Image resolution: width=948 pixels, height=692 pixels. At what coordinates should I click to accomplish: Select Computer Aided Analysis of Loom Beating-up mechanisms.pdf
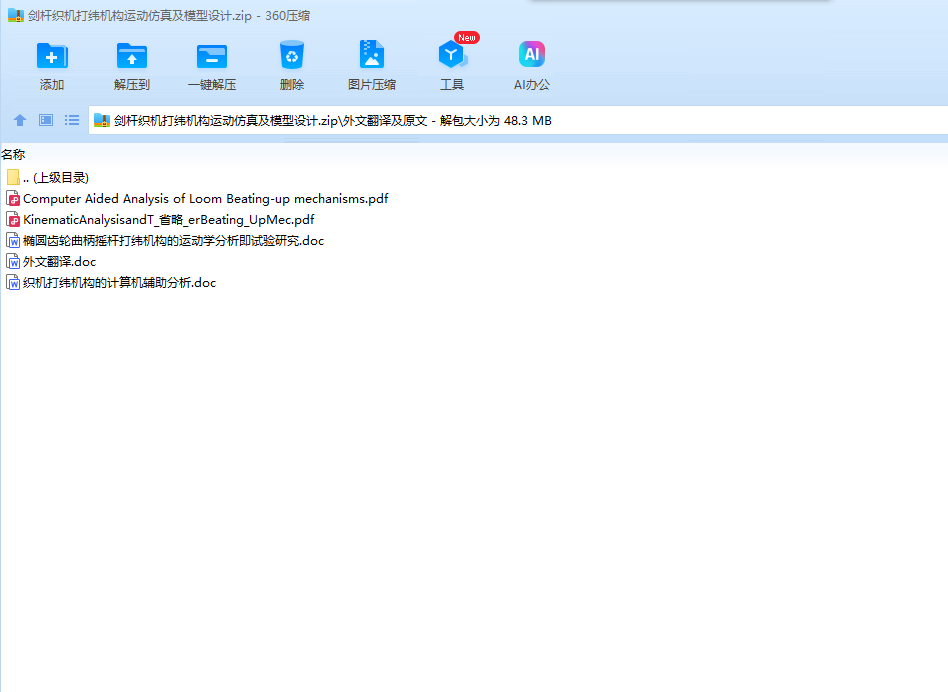(x=198, y=198)
